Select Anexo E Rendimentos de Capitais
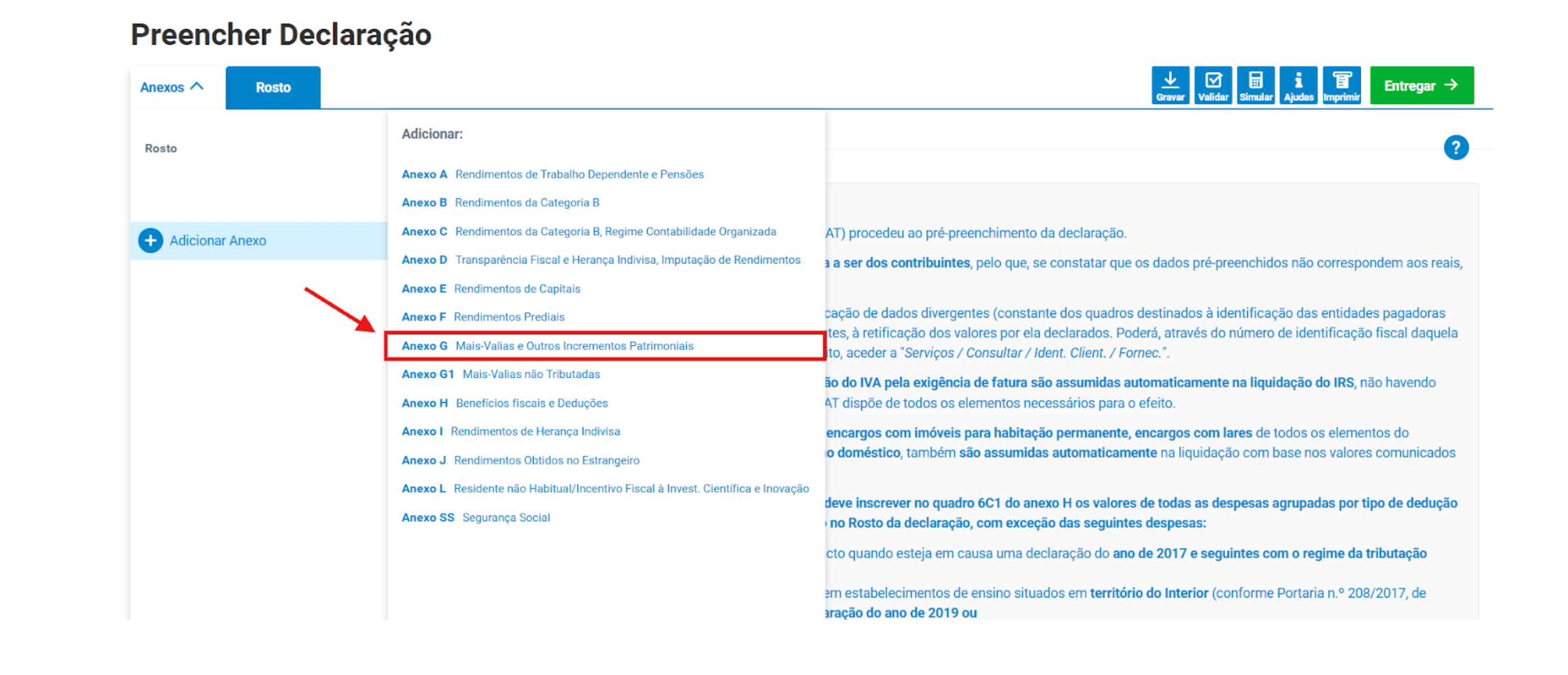 coord(491,289)
